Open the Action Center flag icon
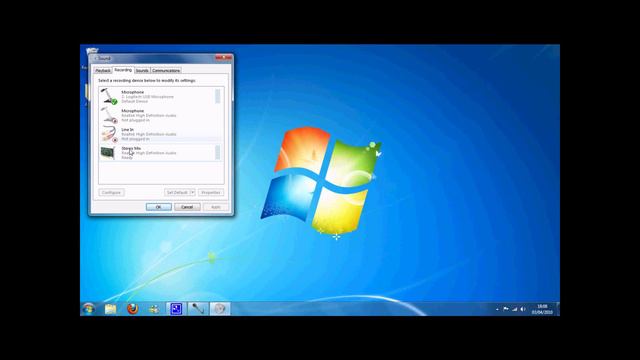The height and width of the screenshot is (360, 640). click(x=506, y=309)
